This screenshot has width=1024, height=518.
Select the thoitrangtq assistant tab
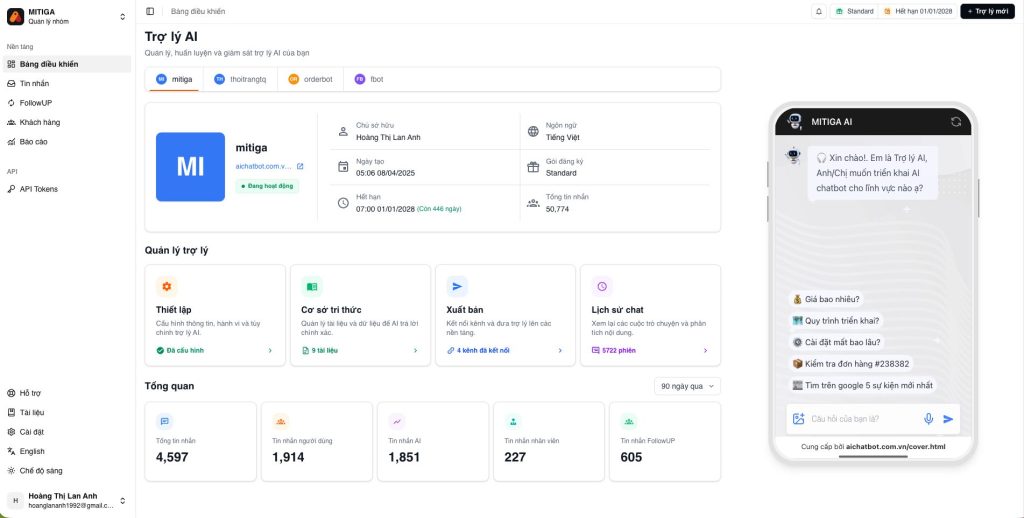240,79
